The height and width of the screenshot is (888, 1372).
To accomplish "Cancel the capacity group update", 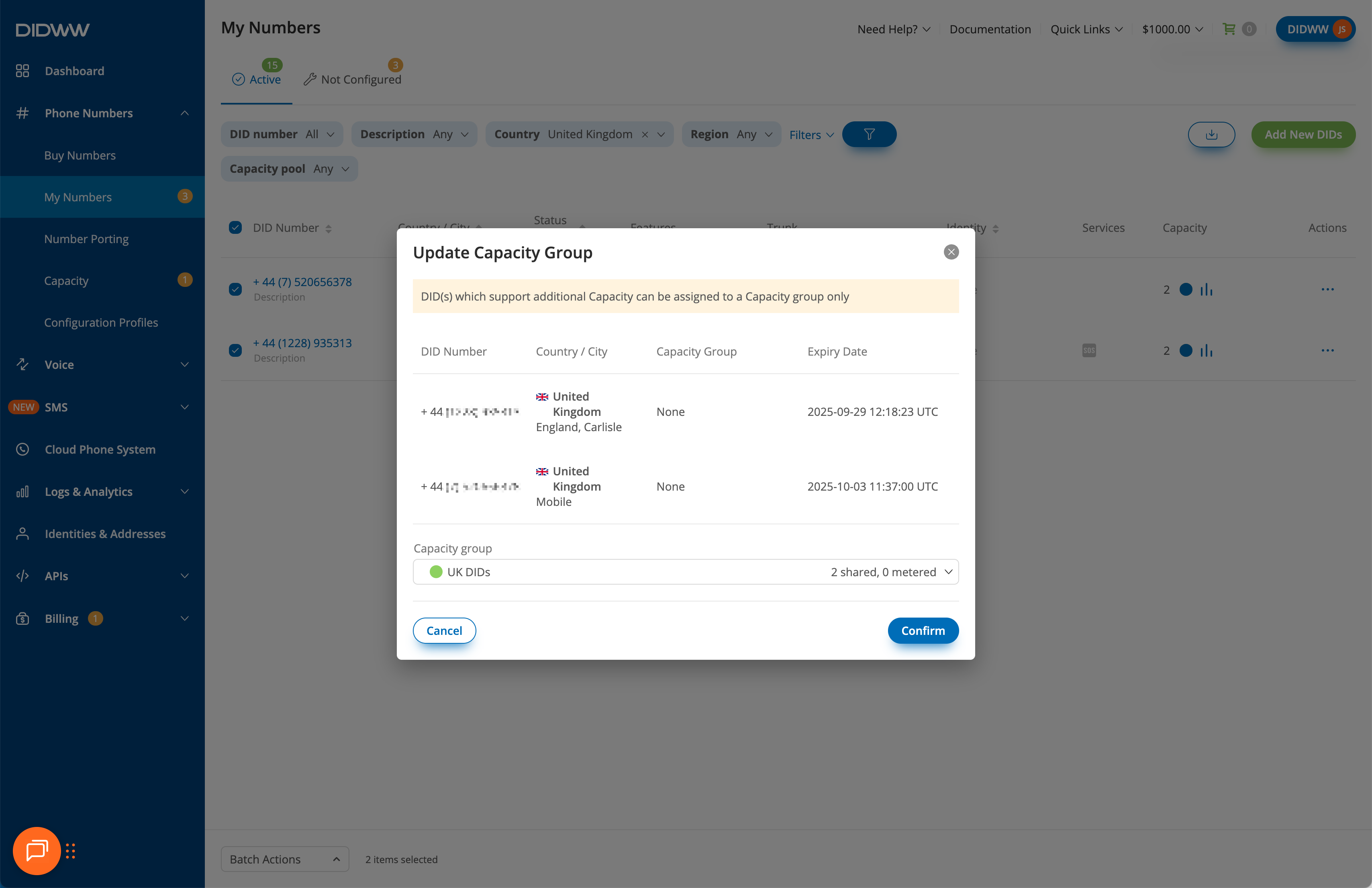I will (444, 631).
